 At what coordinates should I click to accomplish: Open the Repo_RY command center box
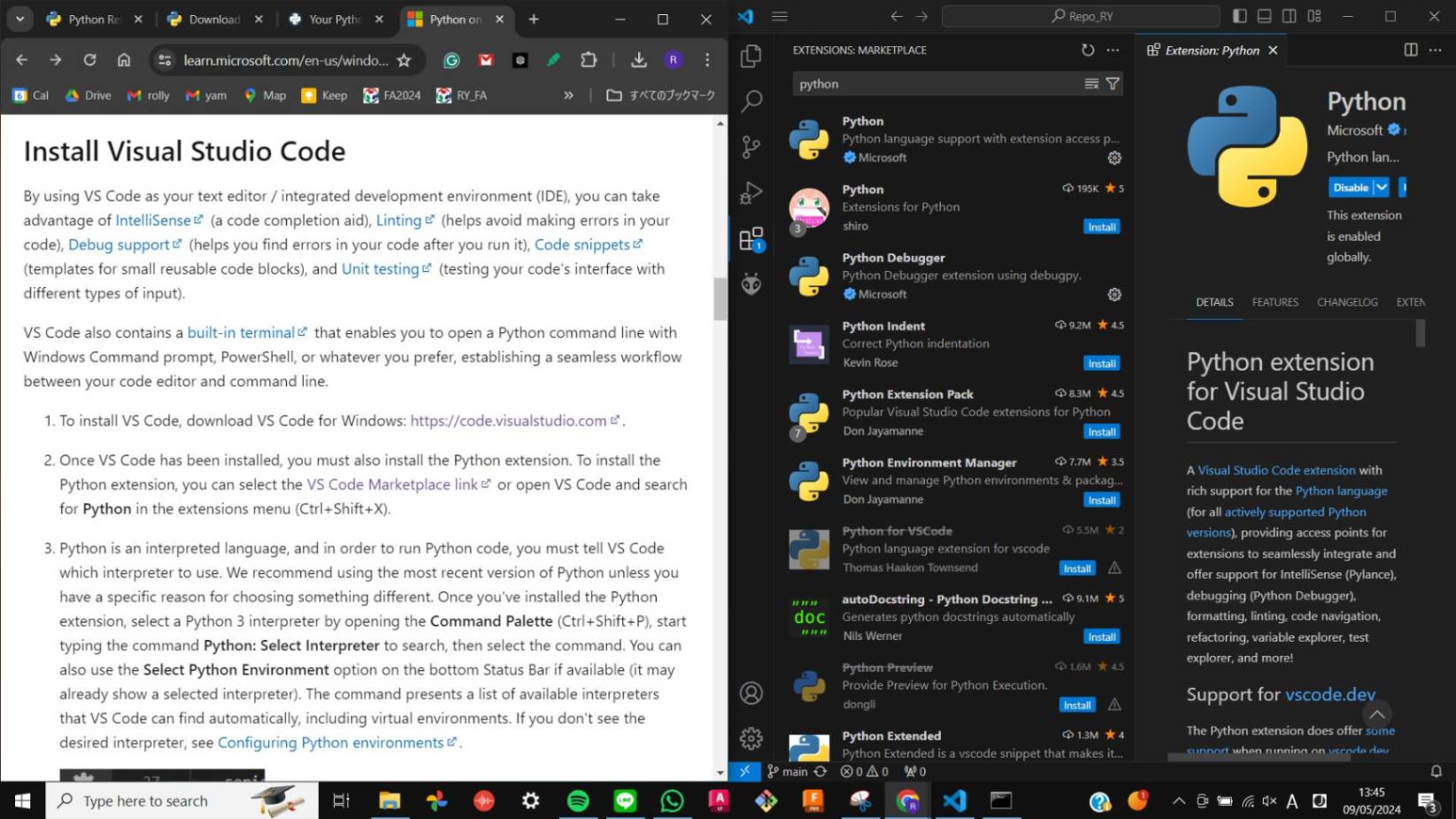point(1081,16)
